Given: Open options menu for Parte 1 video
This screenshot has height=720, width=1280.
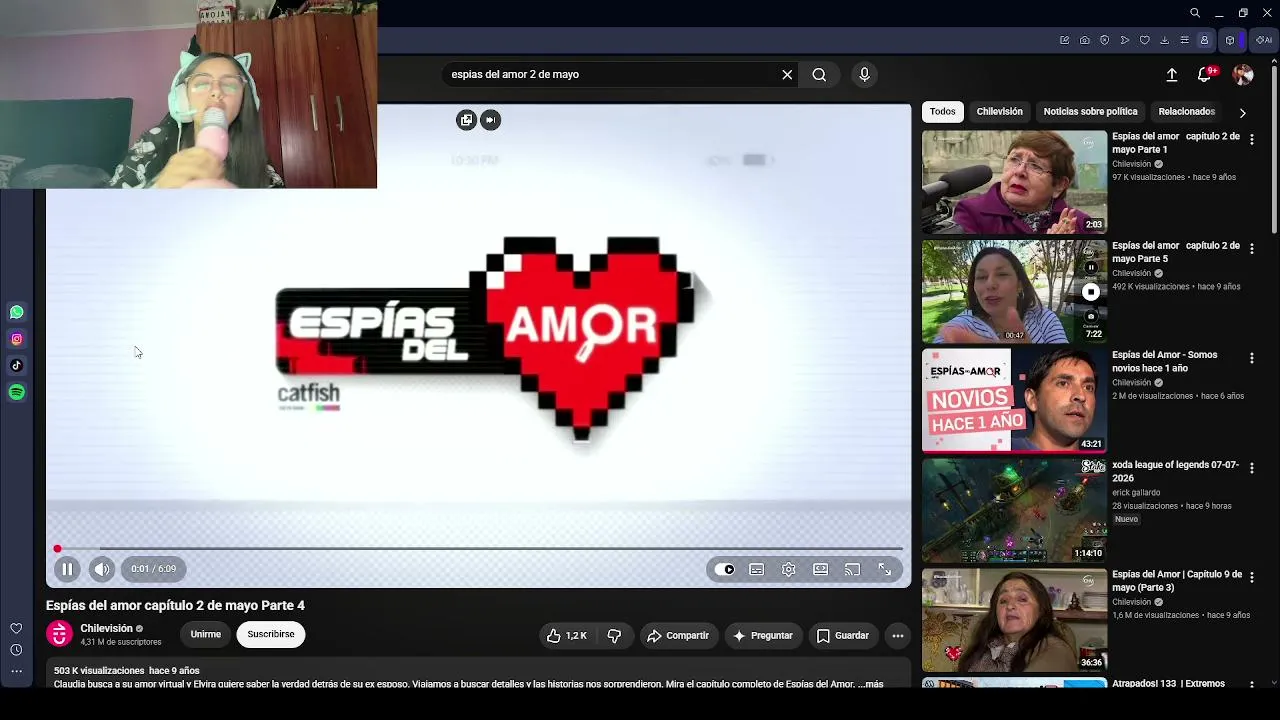Looking at the screenshot, I should tap(1252, 140).
